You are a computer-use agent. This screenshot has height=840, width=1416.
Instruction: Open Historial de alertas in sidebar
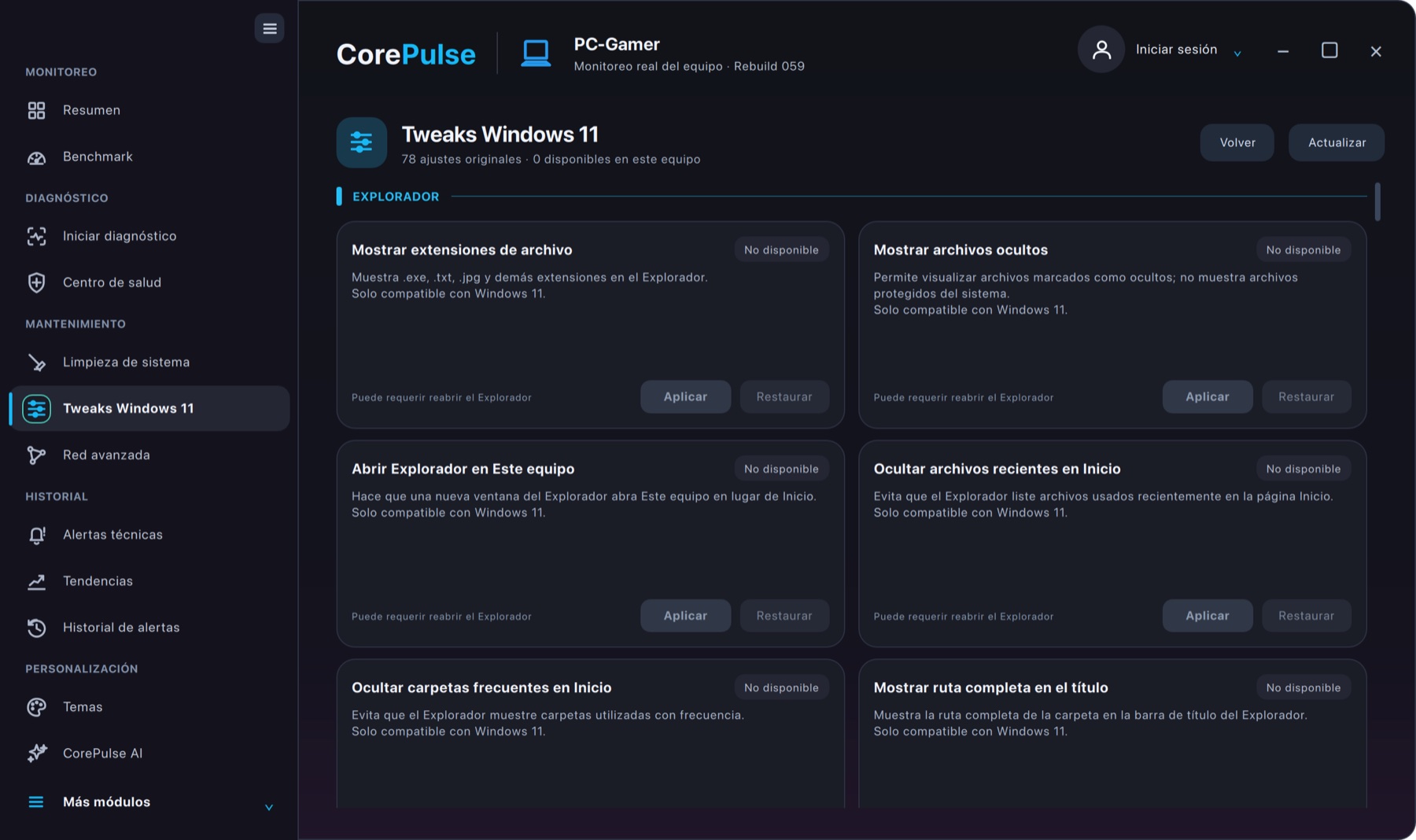click(x=149, y=627)
